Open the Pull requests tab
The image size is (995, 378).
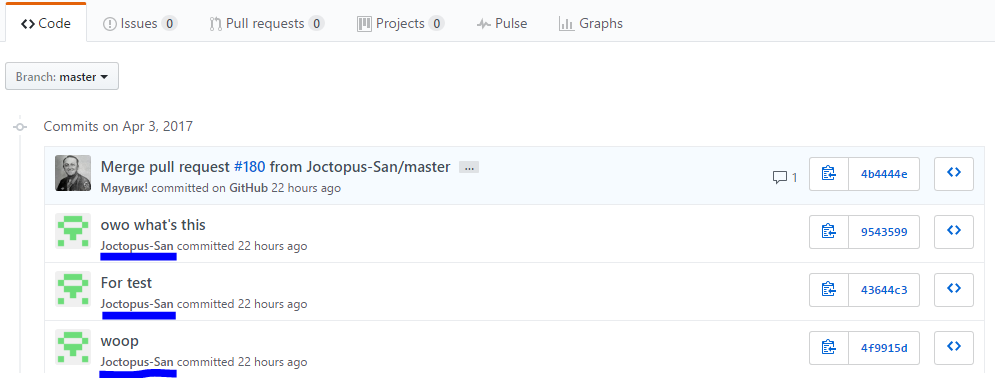click(x=267, y=23)
